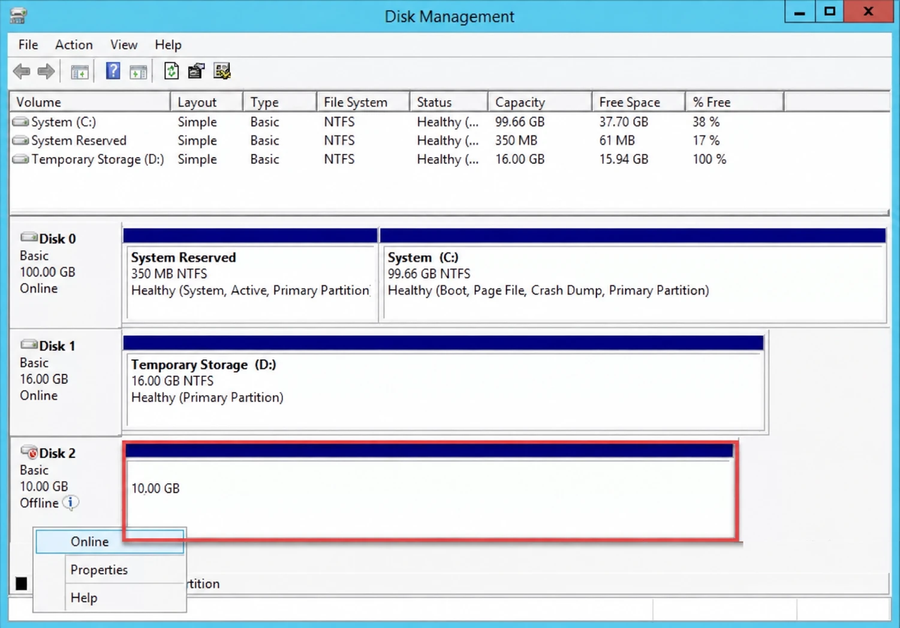The image size is (900, 628).
Task: Click the Offline status text under Disk 2
Action: click(x=39, y=503)
